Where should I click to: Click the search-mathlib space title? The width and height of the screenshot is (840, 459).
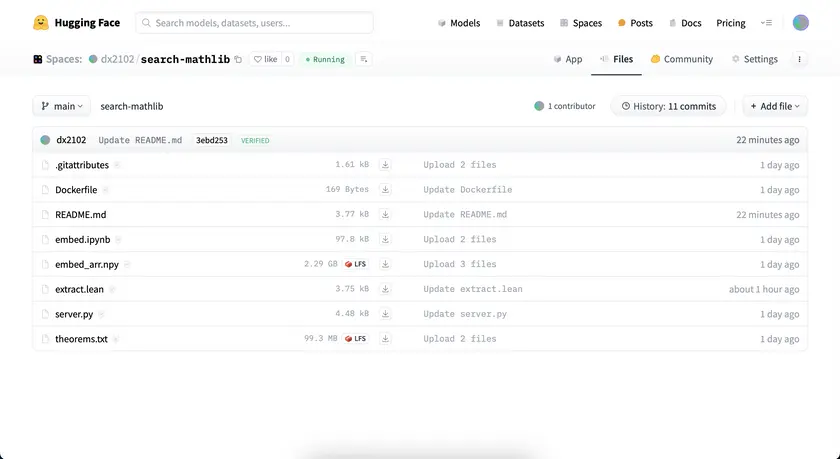tap(185, 59)
